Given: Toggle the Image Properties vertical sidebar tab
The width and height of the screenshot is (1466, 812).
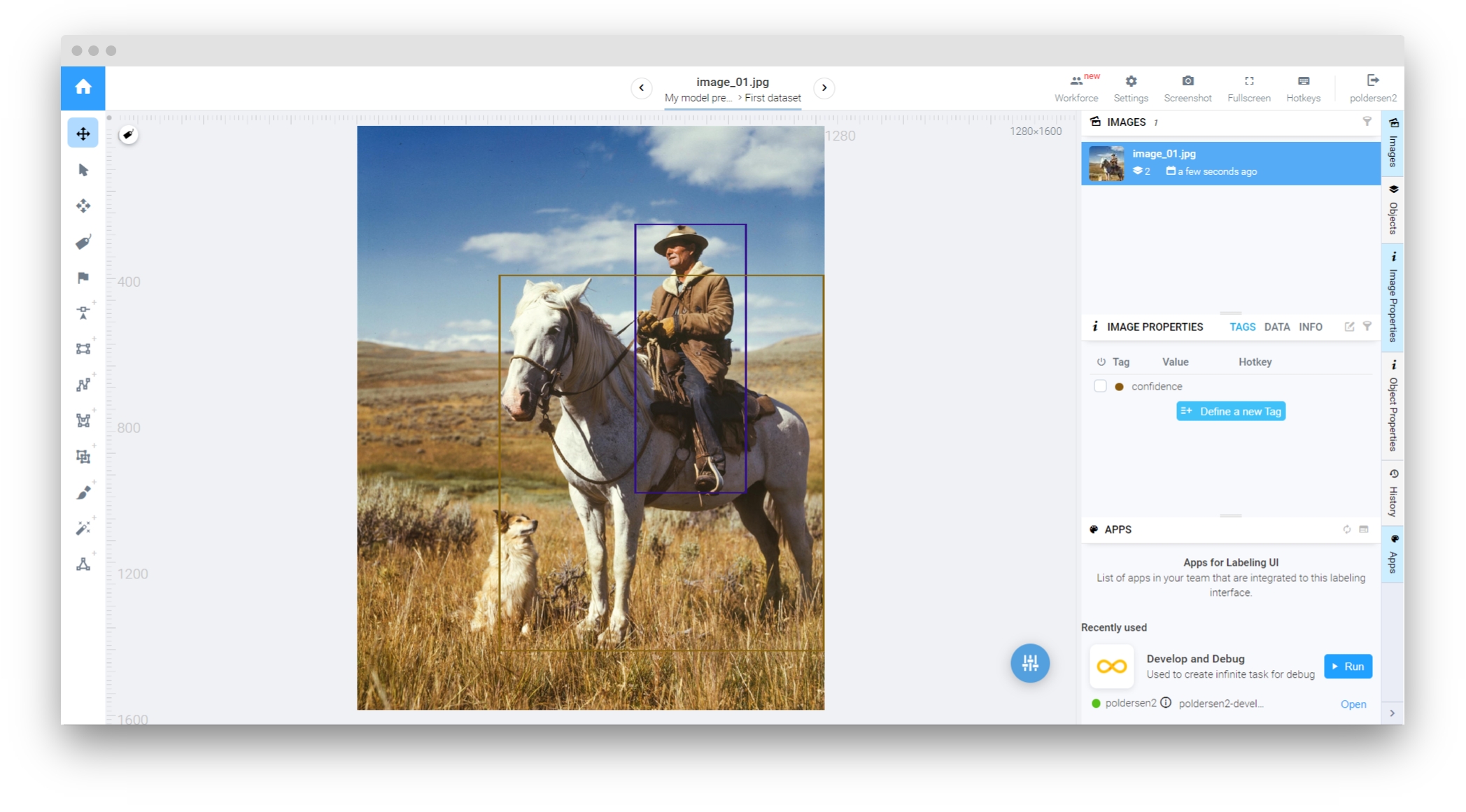Looking at the screenshot, I should pos(1393,297).
